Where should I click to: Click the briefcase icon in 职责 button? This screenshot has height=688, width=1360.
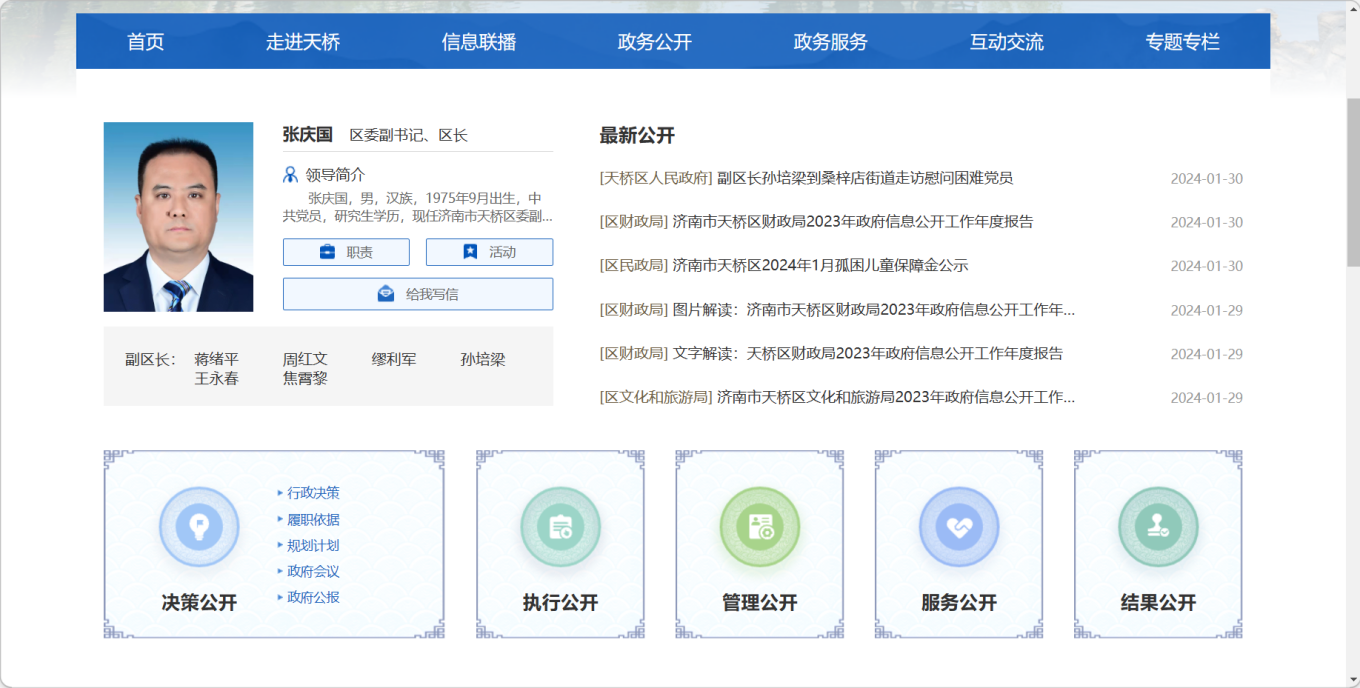328,252
